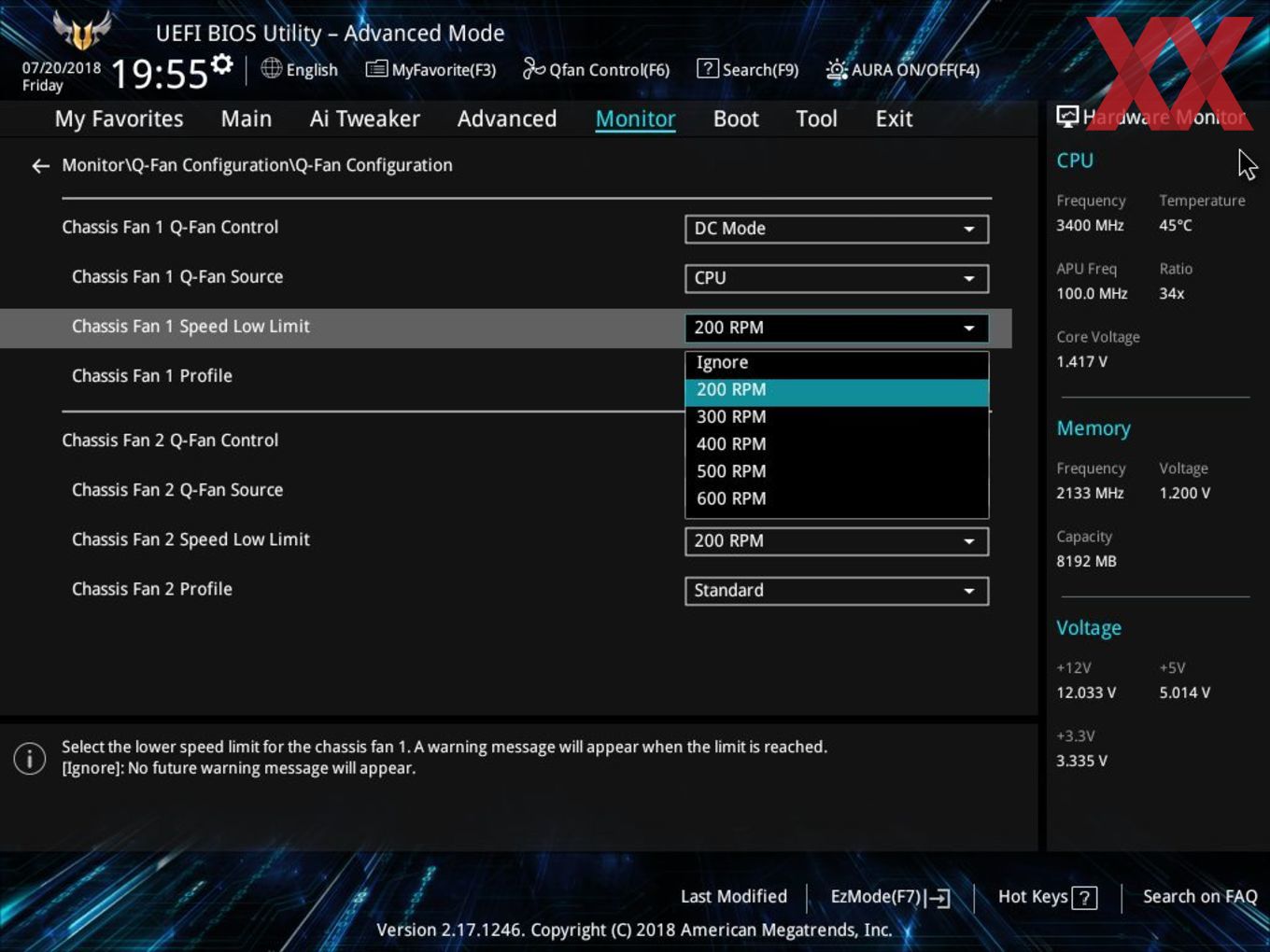The image size is (1270, 952).
Task: Switch to Ai Tweaker tab
Action: [365, 119]
